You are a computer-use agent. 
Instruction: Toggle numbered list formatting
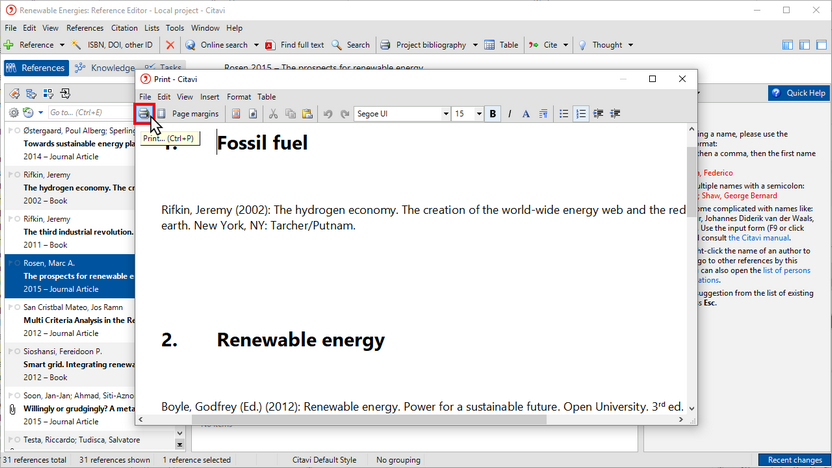tap(581, 114)
